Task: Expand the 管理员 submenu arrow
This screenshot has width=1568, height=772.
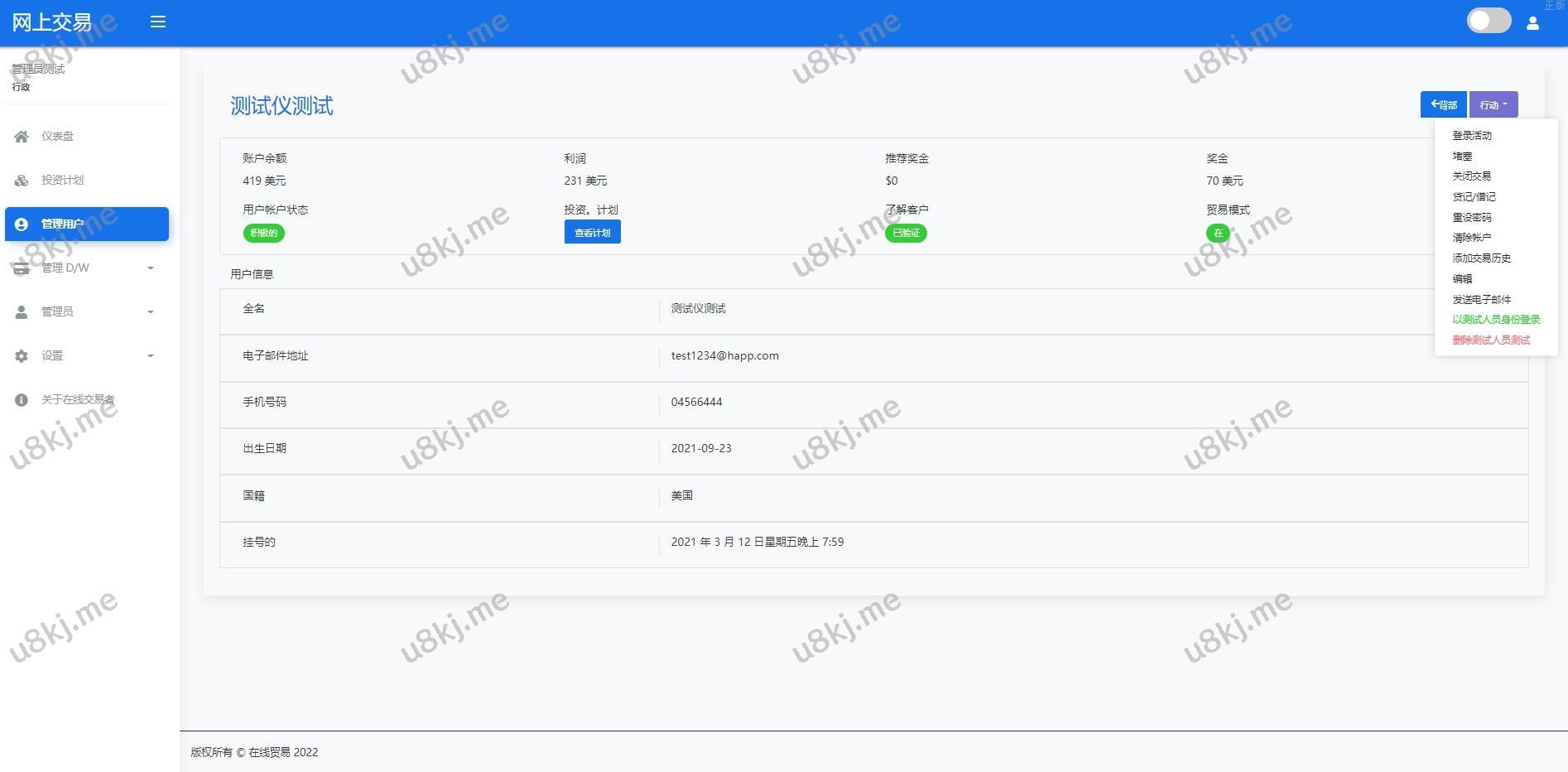Action: [151, 312]
